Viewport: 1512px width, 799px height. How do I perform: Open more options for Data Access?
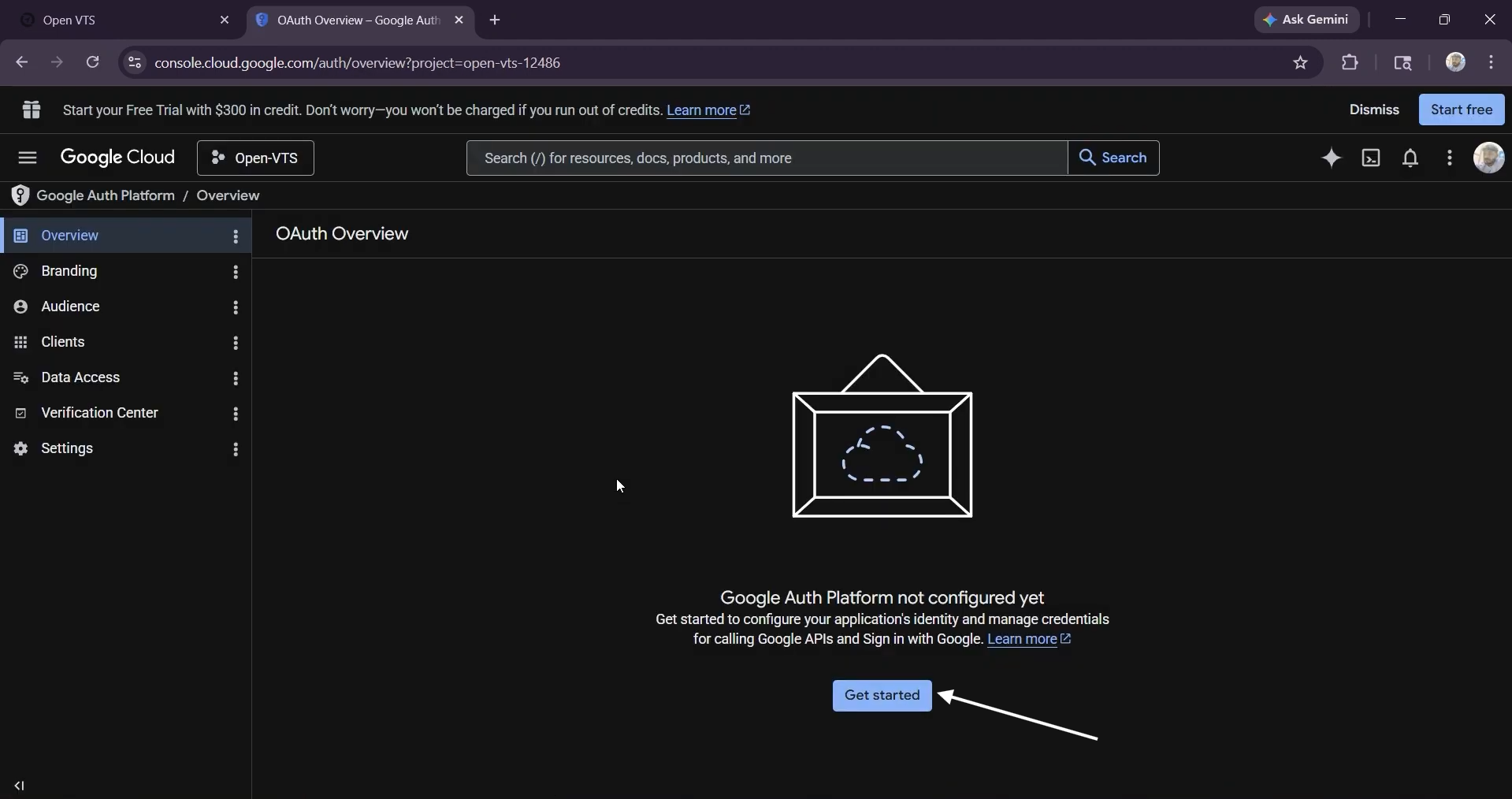[236, 378]
